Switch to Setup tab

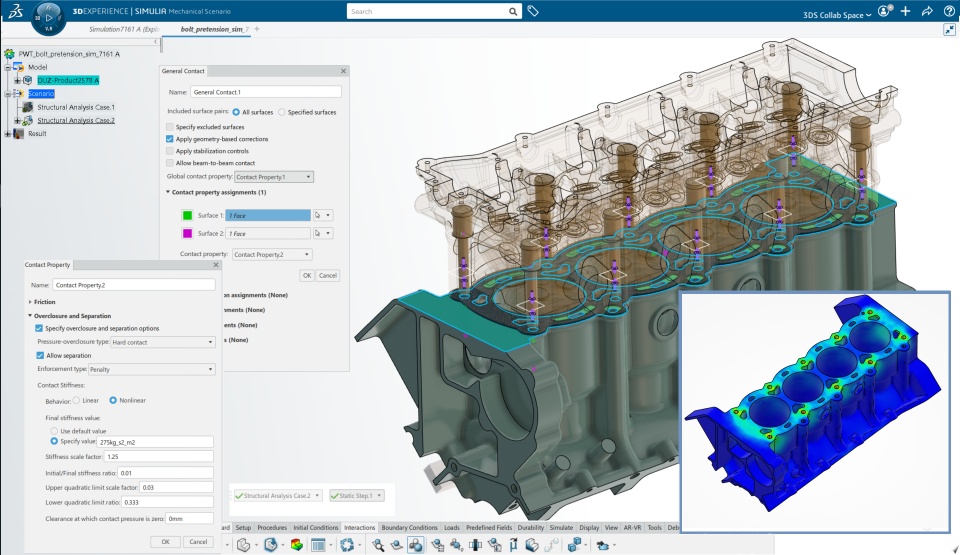click(x=243, y=527)
